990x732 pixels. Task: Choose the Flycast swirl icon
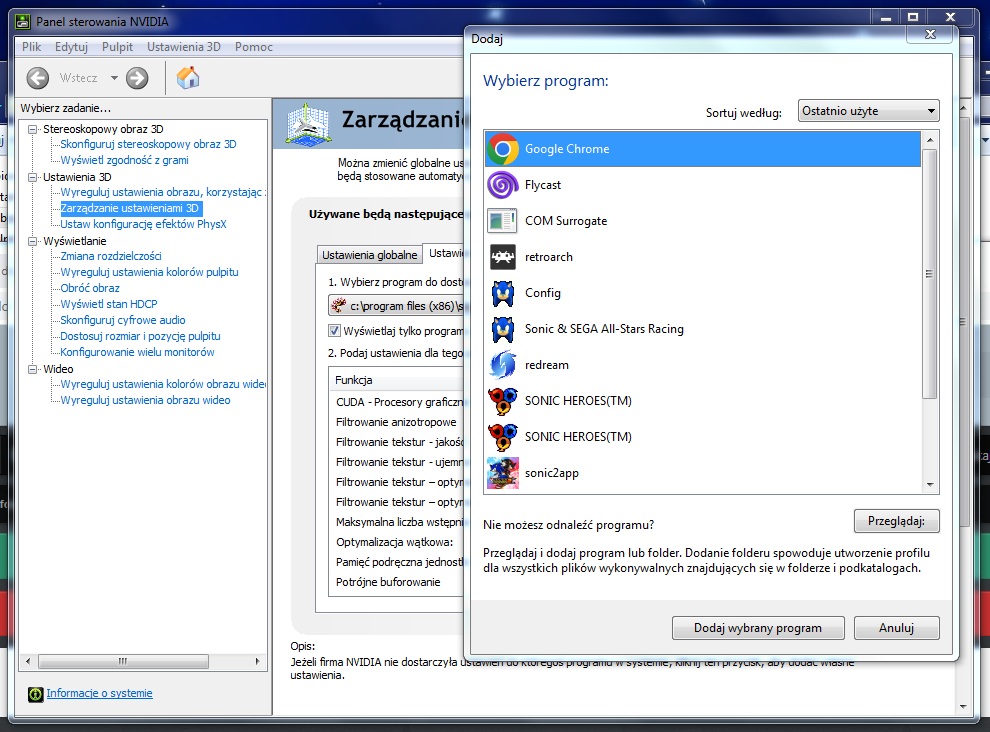[x=503, y=185]
